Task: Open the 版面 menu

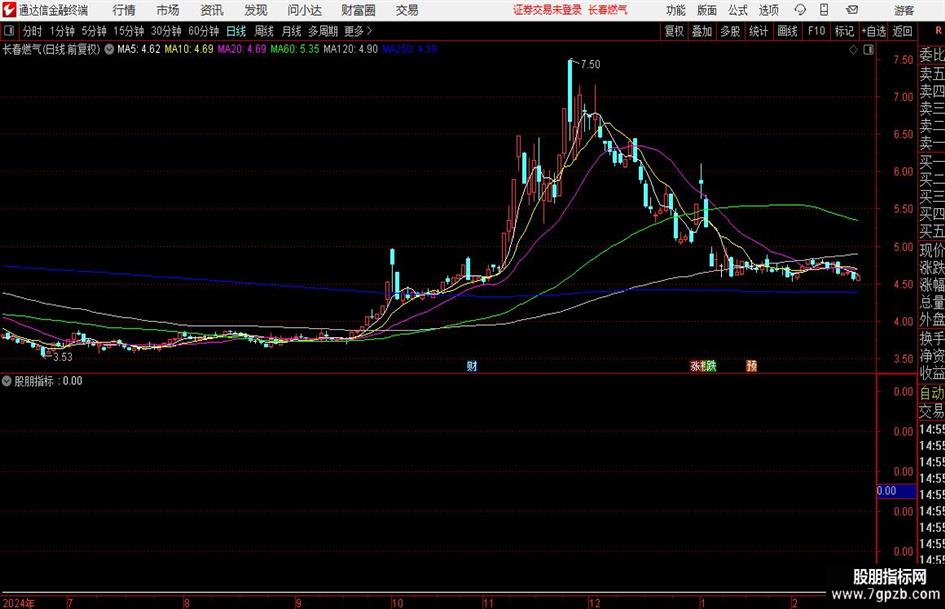Action: [707, 10]
